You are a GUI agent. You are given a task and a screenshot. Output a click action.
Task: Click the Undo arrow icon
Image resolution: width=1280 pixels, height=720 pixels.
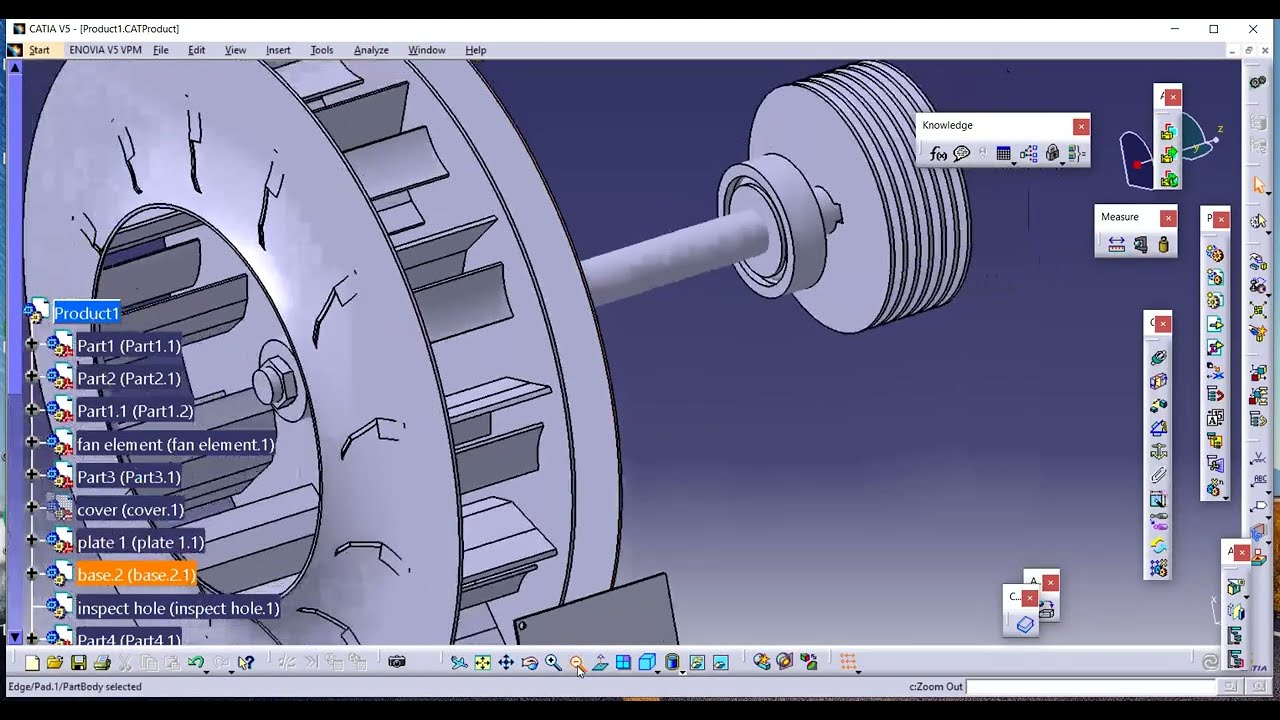[x=196, y=662]
